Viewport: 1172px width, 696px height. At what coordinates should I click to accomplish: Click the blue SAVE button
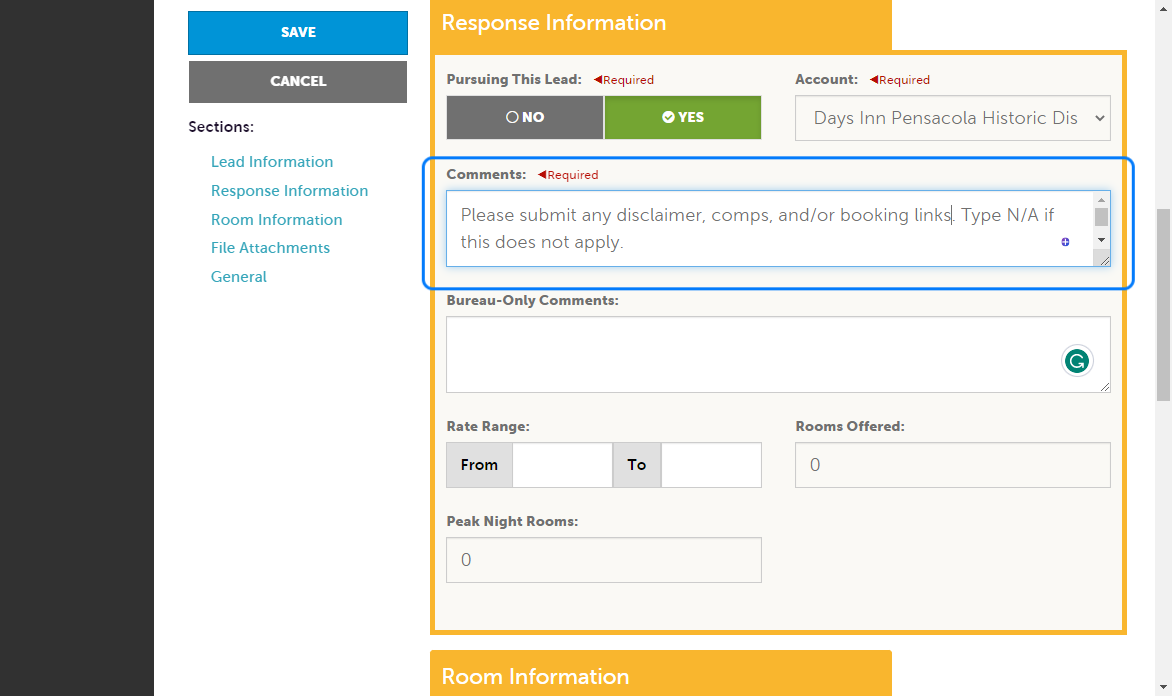coord(298,33)
